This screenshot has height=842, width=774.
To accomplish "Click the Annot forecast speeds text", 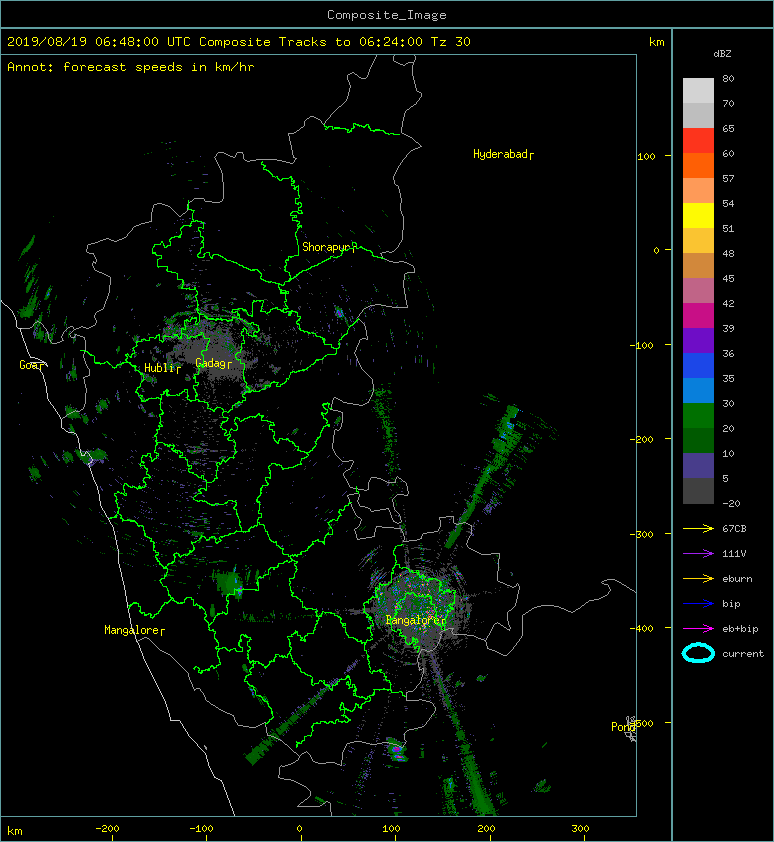I will point(131,67).
